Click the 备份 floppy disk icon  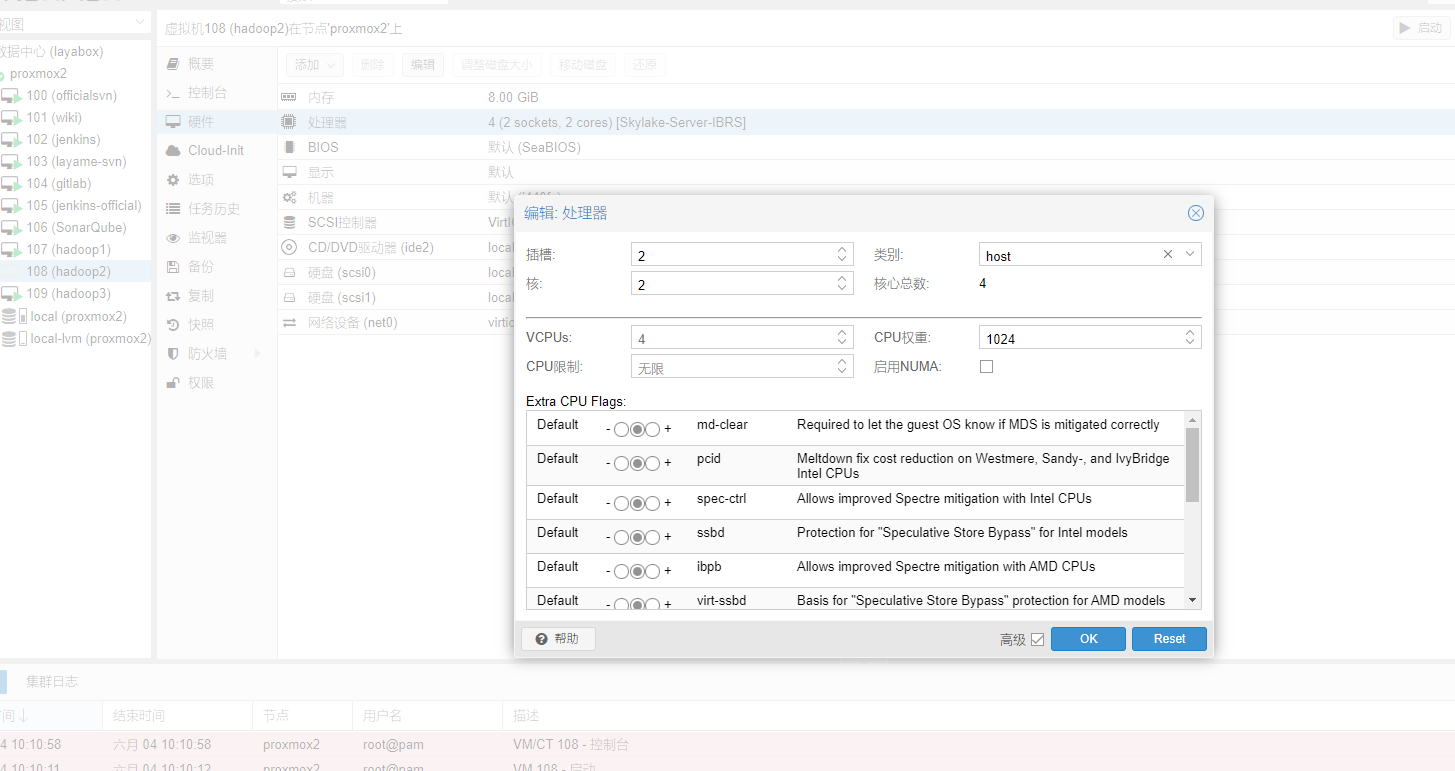tap(173, 266)
